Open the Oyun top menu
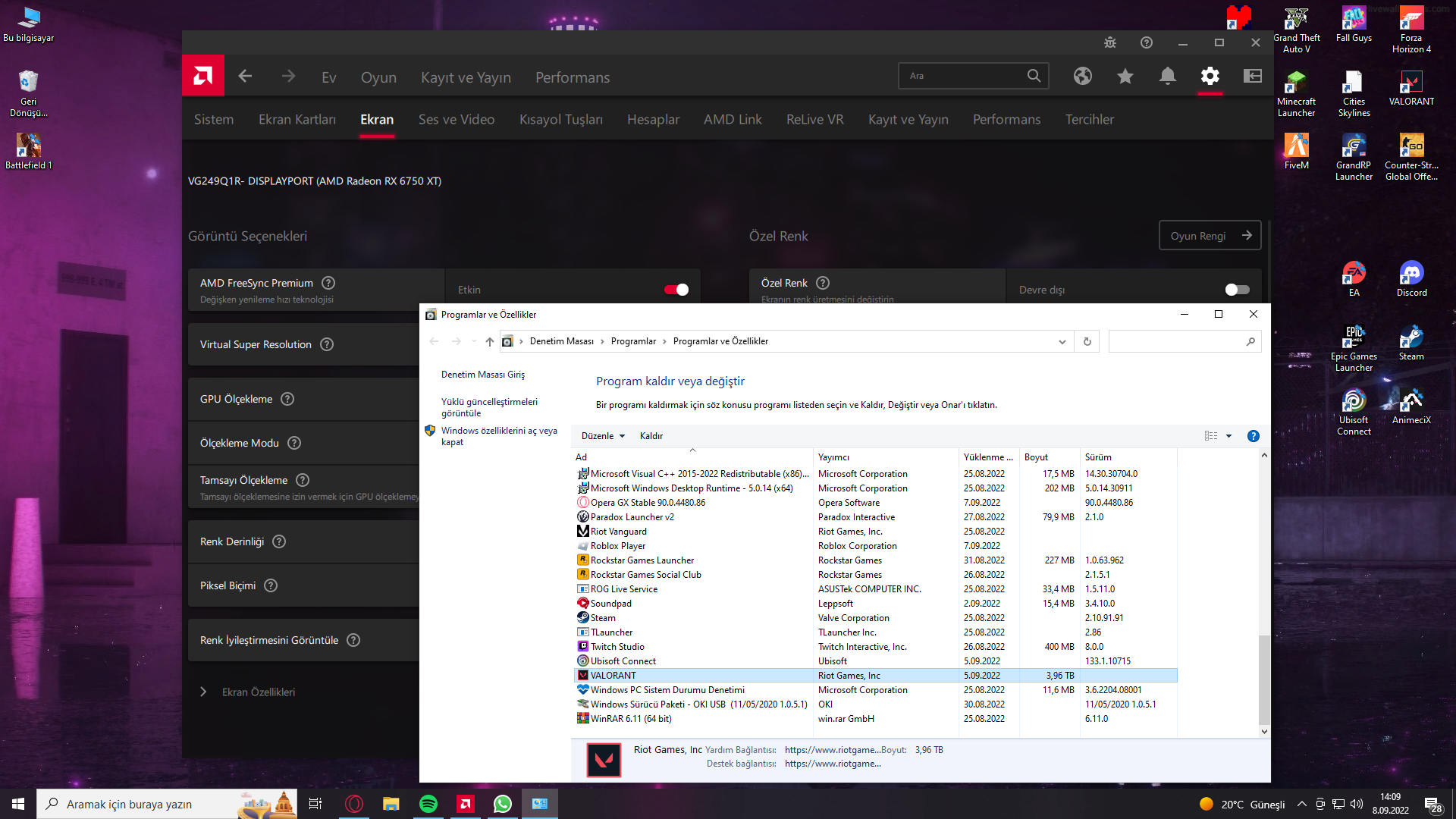 378,77
